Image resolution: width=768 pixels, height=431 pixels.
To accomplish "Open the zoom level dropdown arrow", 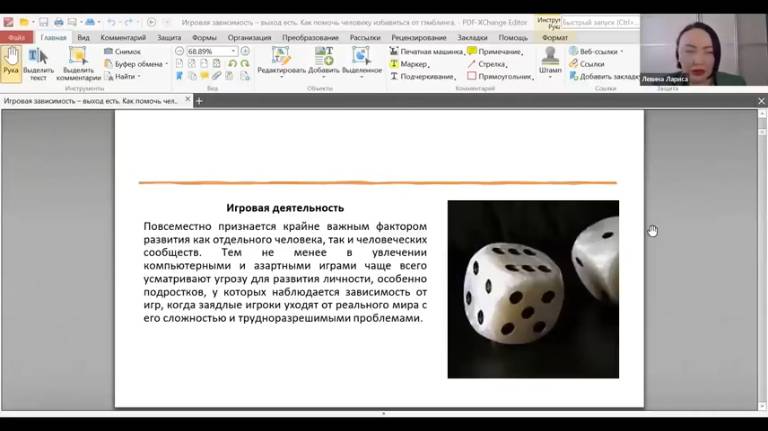I will (x=234, y=51).
